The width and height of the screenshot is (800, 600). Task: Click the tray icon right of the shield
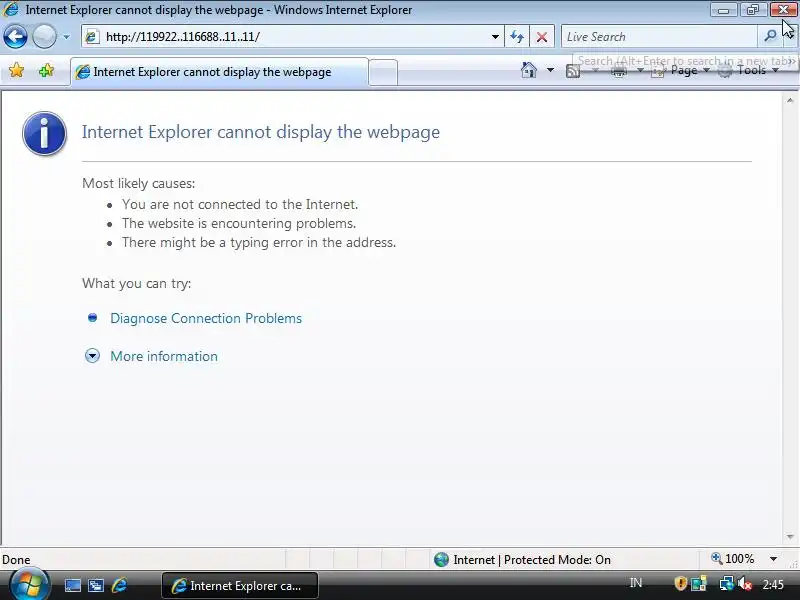click(699, 583)
